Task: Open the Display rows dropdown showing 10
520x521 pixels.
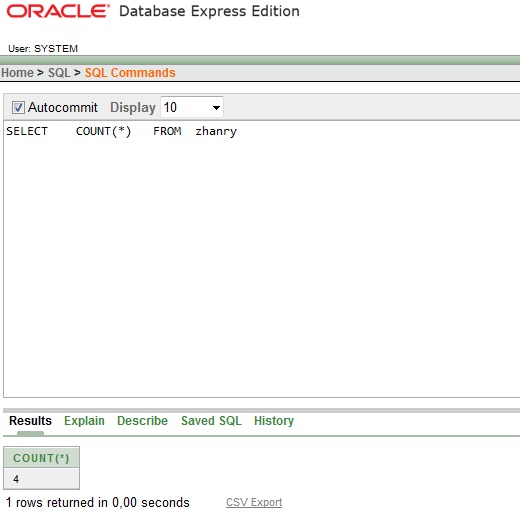Action: tap(192, 107)
